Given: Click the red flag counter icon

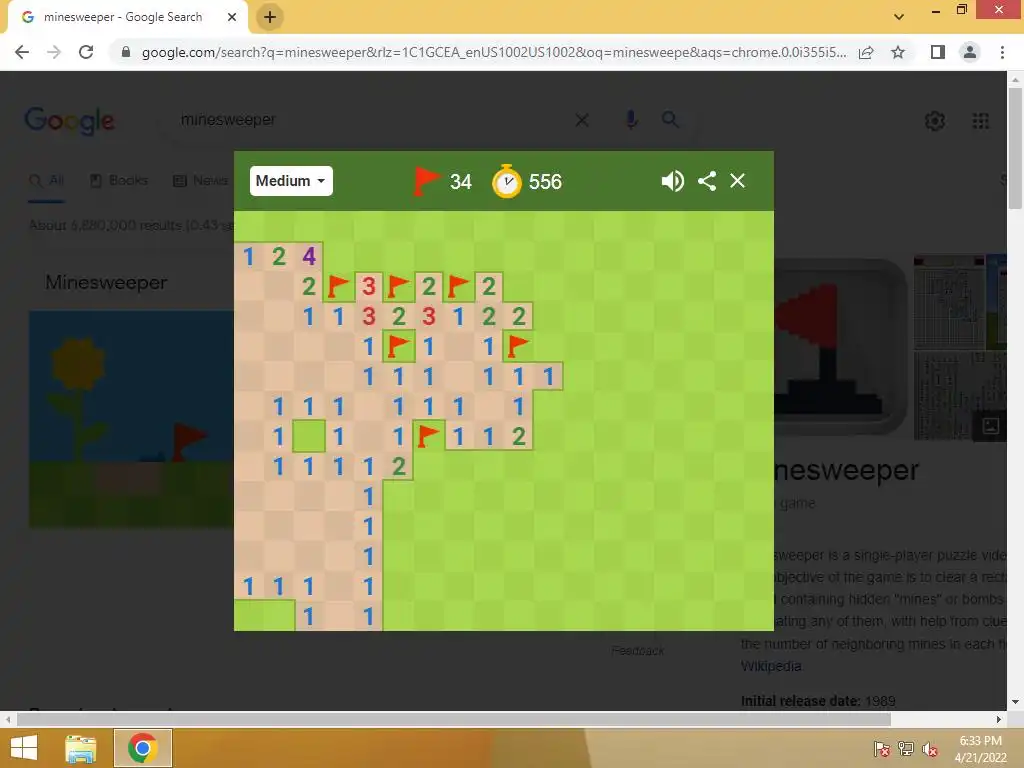Looking at the screenshot, I should coord(426,181).
